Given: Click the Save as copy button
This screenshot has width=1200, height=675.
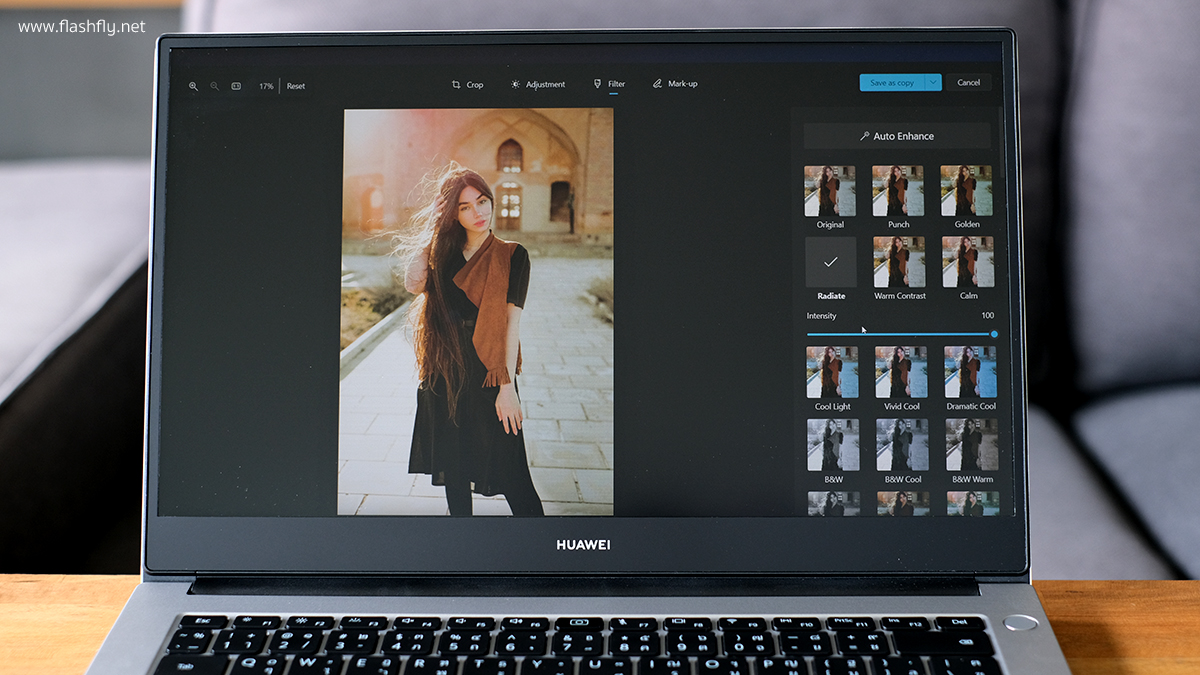Looking at the screenshot, I should 892,83.
